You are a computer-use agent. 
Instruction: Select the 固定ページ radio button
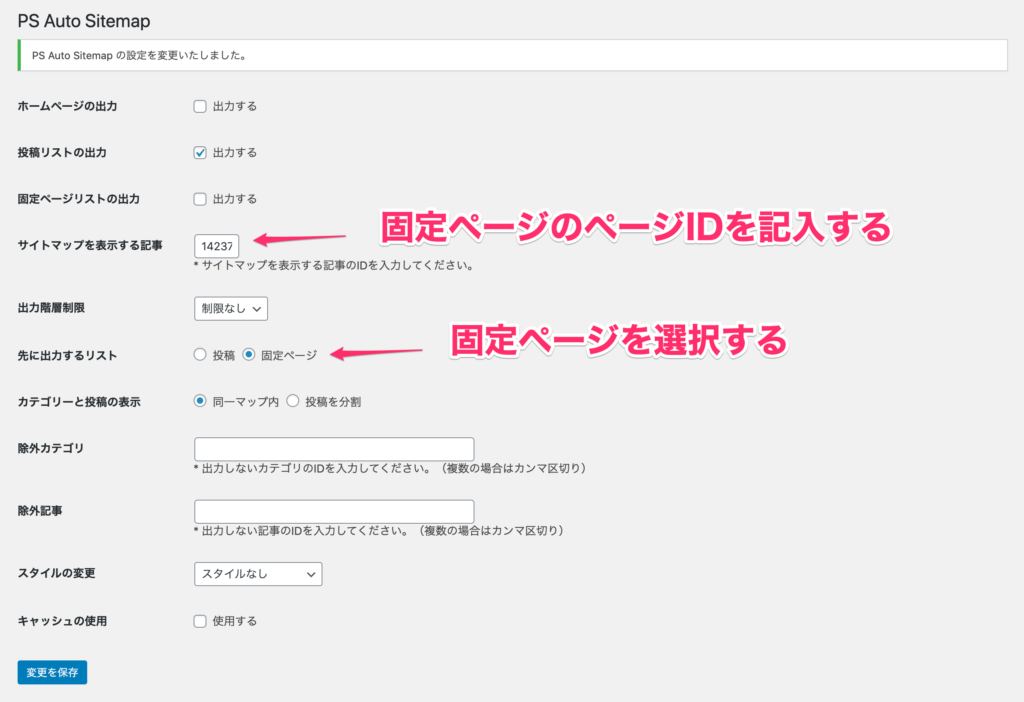click(248, 355)
